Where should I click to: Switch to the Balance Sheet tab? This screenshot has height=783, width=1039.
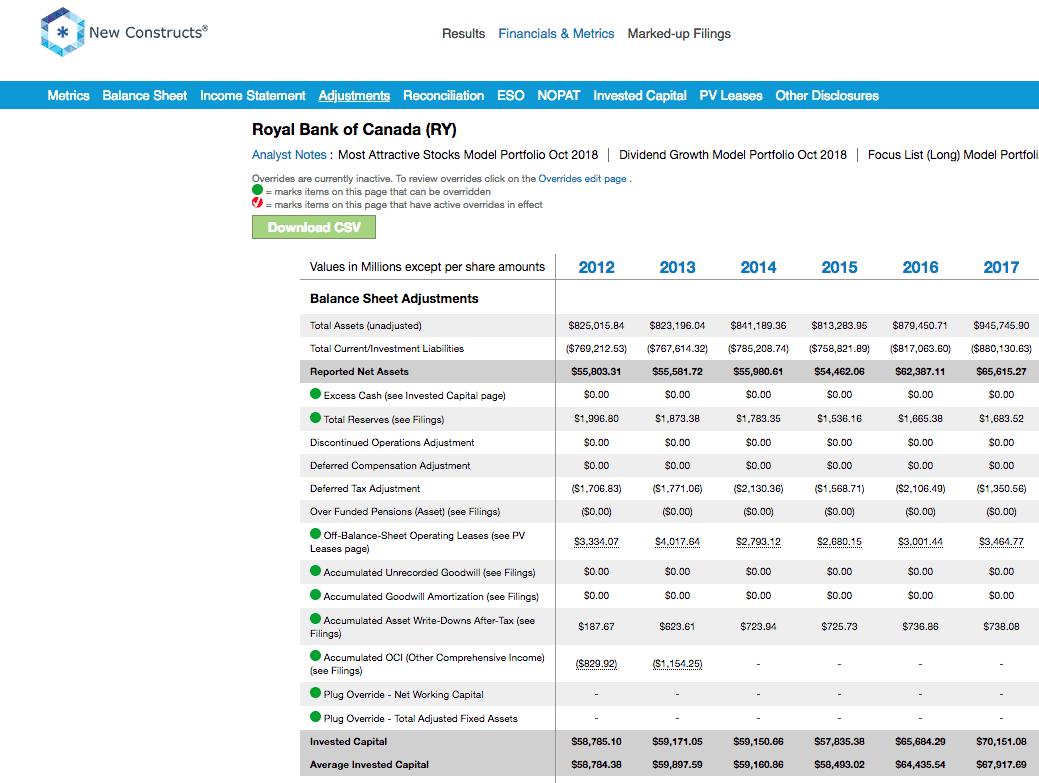point(144,95)
